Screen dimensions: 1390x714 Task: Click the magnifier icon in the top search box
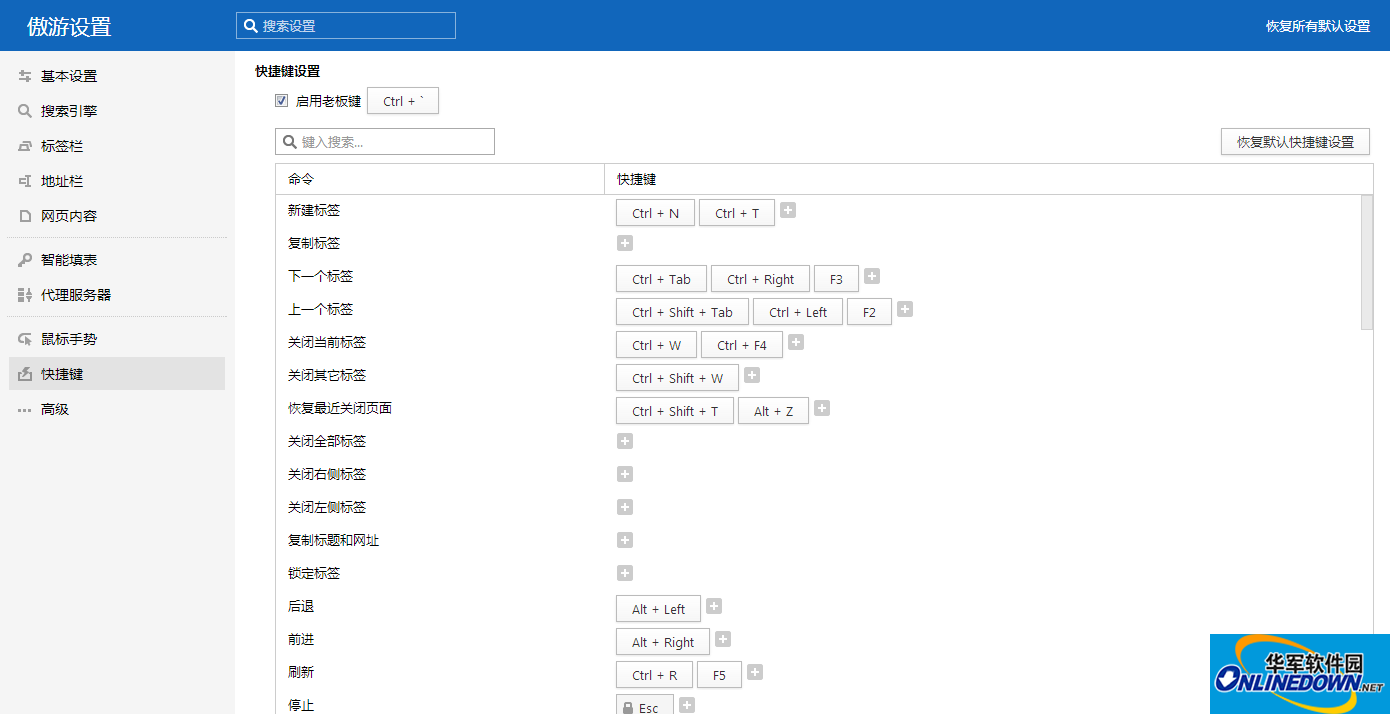pos(250,25)
